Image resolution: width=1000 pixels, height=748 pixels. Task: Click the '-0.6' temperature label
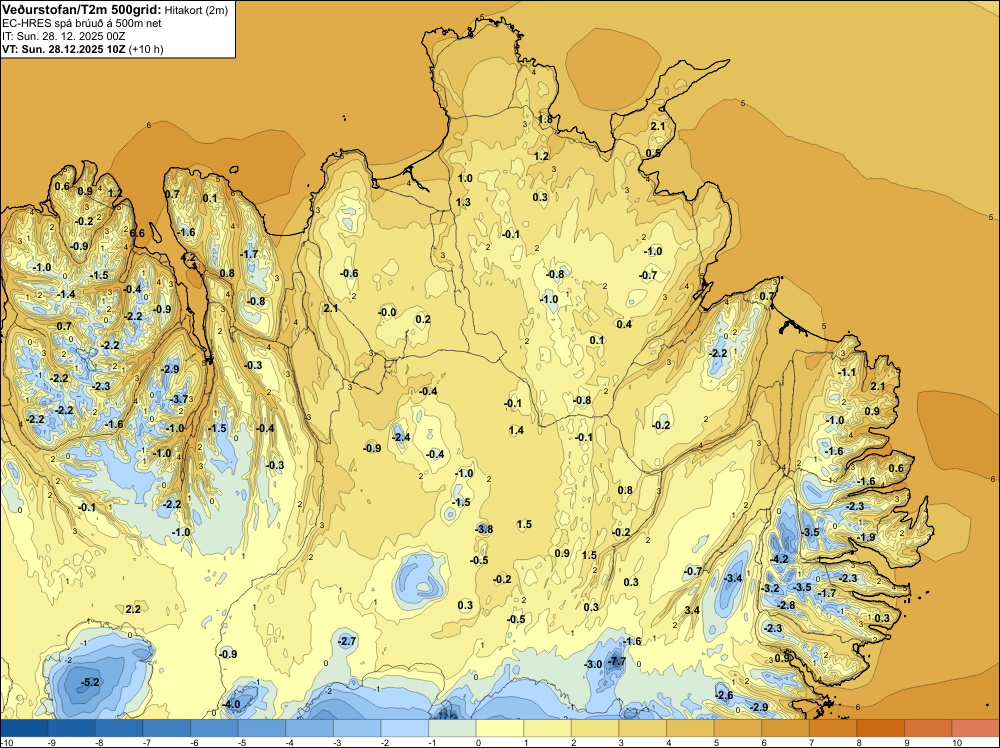tap(348, 274)
